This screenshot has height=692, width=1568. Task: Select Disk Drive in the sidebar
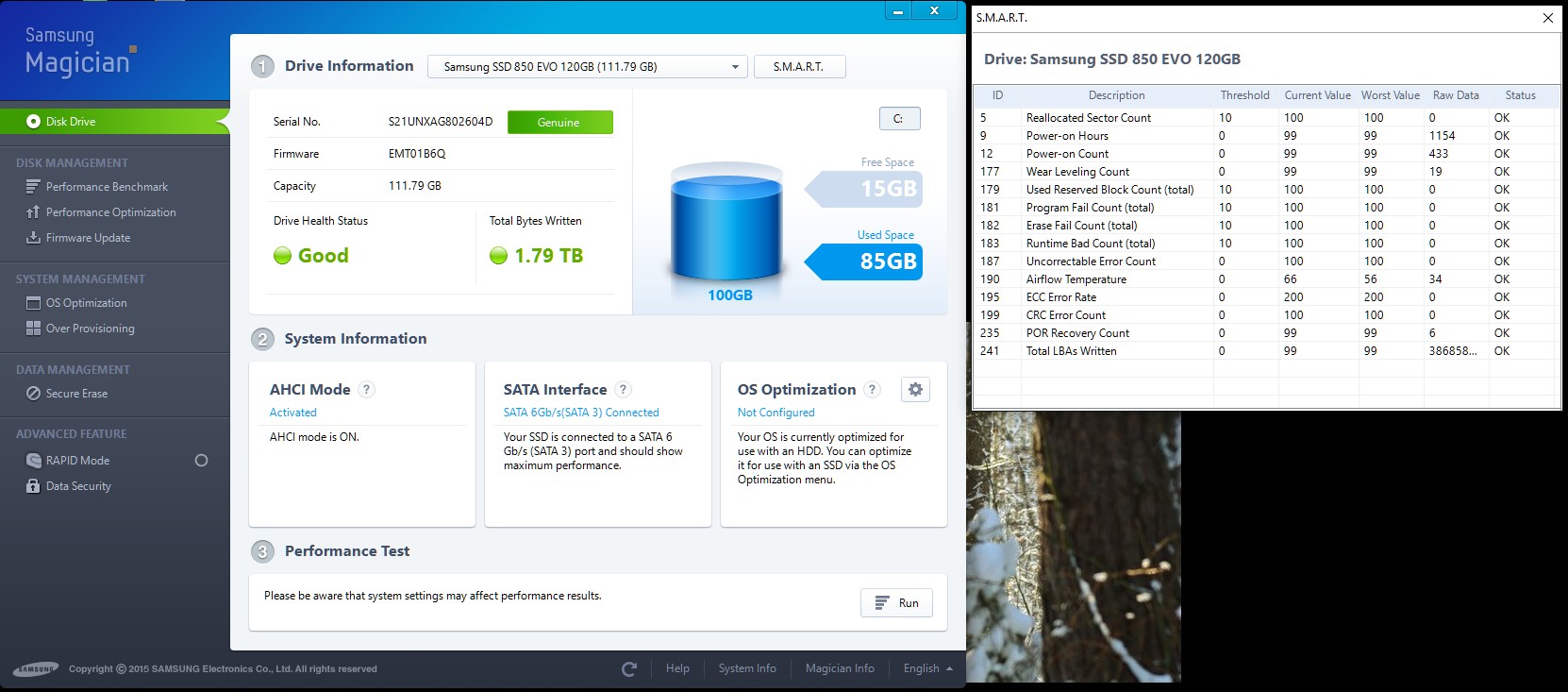[114, 122]
